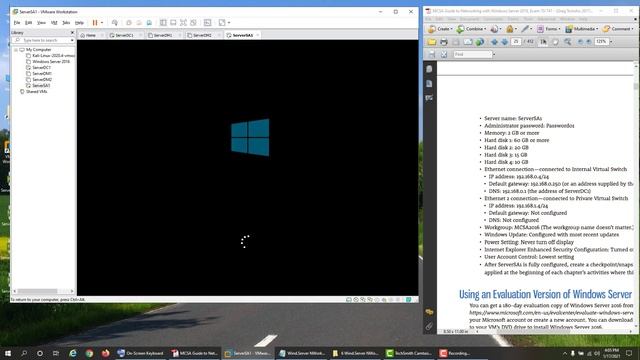The width and height of the screenshot is (640, 360).
Task: Open the Bookmarks panel icon in PDF sidebar
Action: 429,84
